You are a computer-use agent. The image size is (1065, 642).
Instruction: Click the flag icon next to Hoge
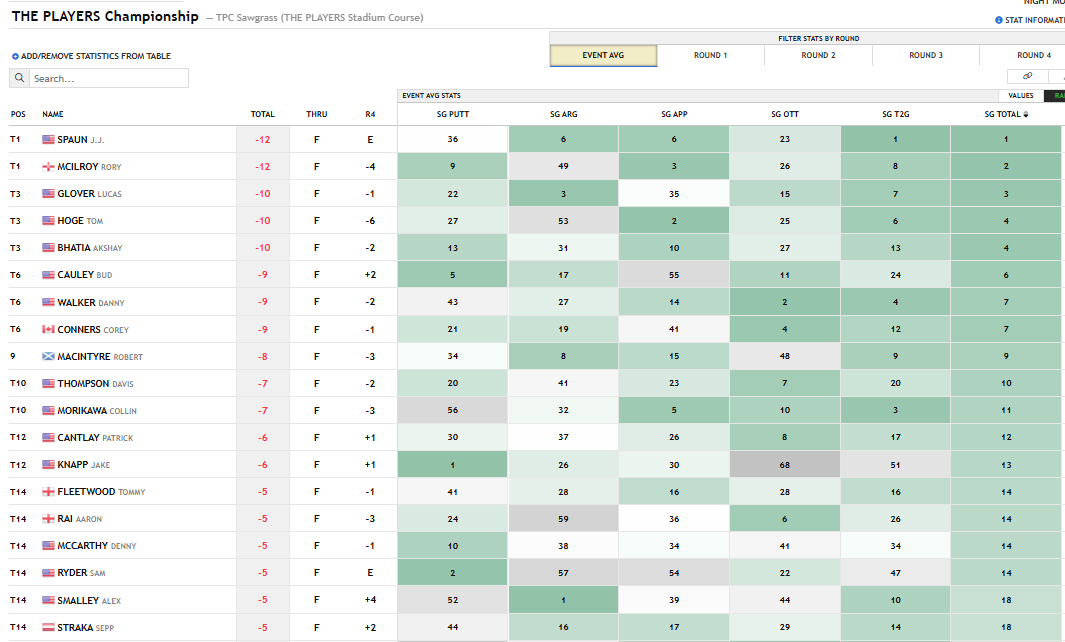point(48,221)
